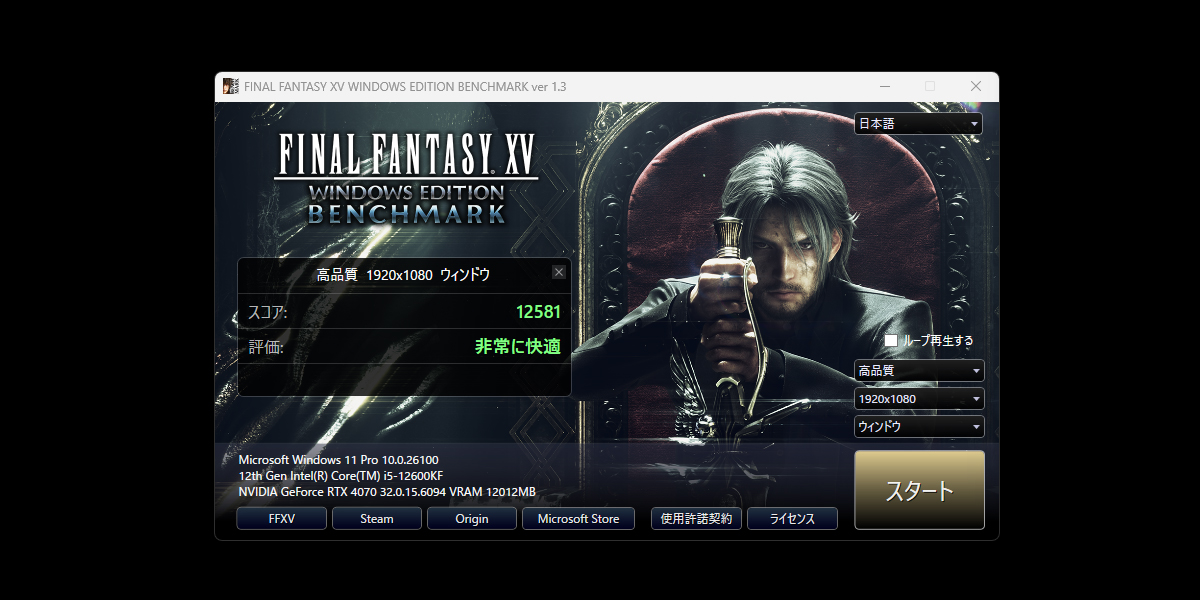Click the FFXV button
The width and height of the screenshot is (1200, 600).
click(x=282, y=519)
